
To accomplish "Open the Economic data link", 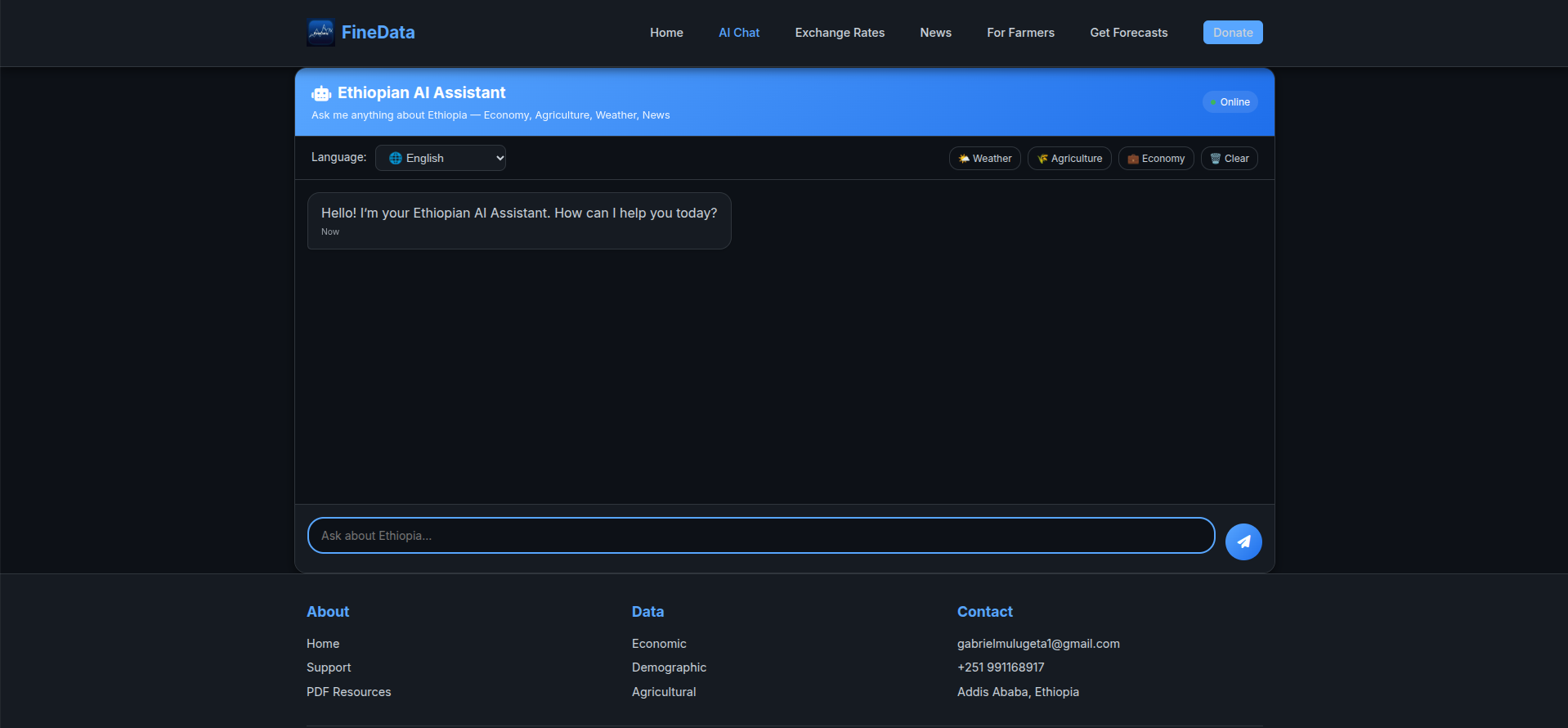I will 659,644.
